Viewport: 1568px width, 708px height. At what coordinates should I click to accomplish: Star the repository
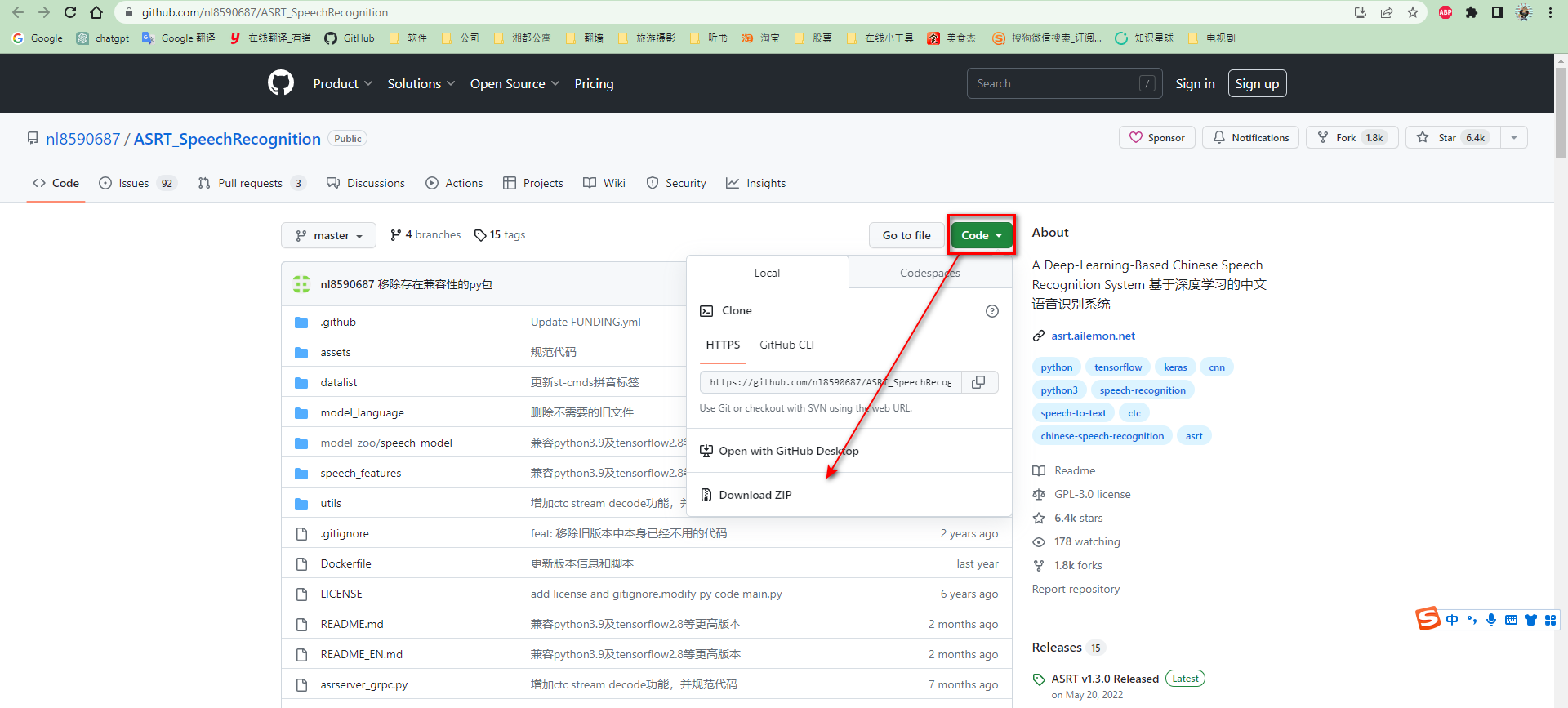pyautogui.click(x=1454, y=137)
